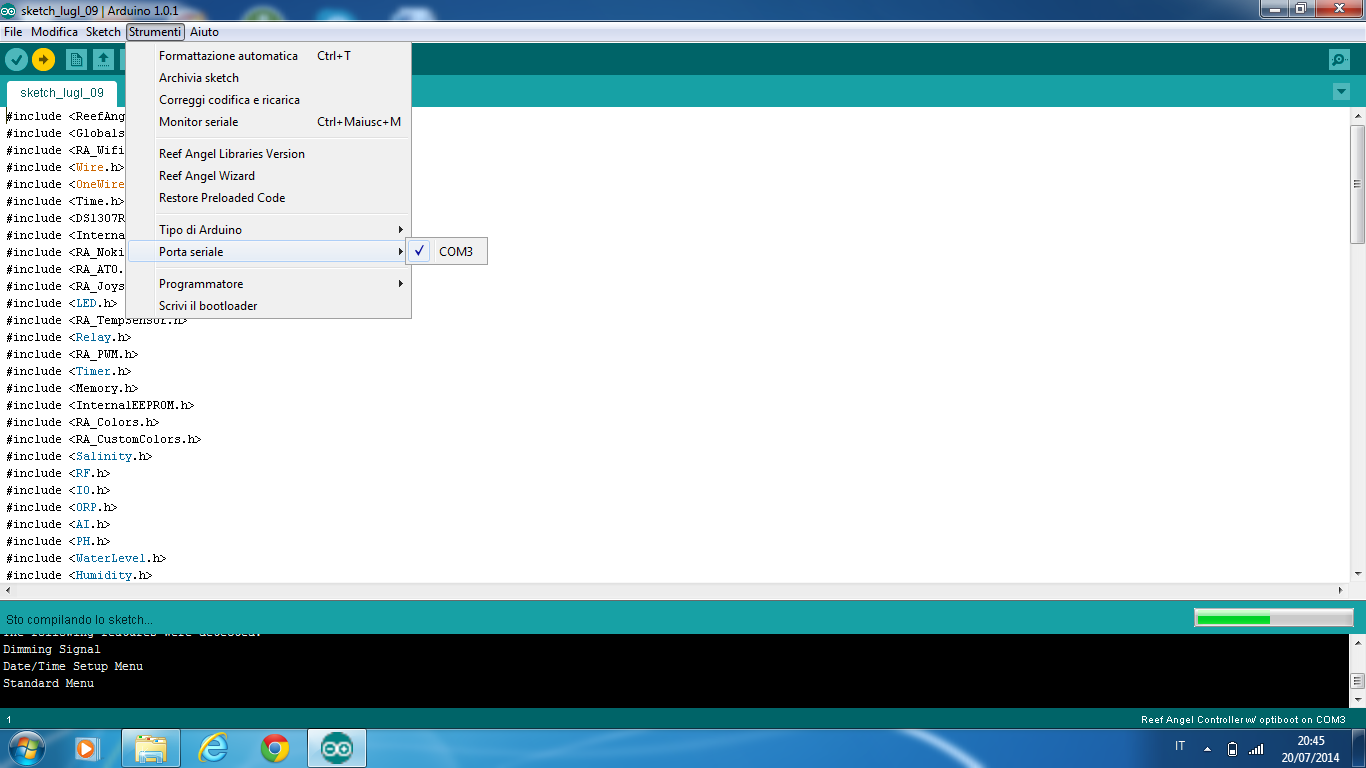
Task: Show hidden system tray icons
Action: coord(1207,748)
